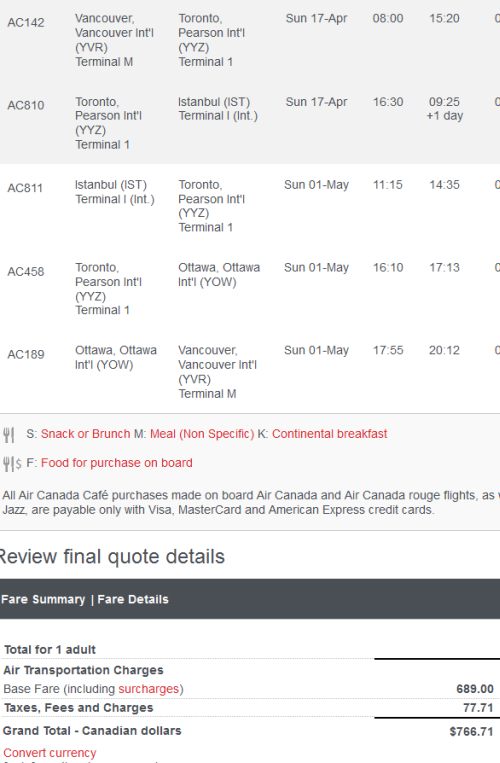Open the Continental breakfast link

point(329,434)
